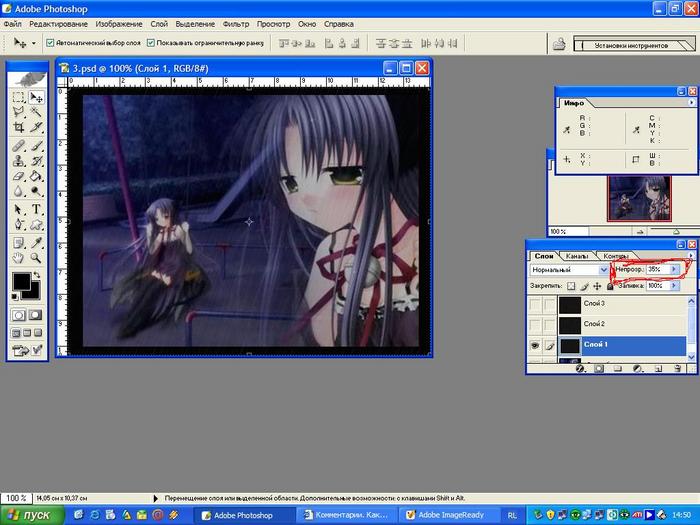Select the Custom Shape tool
This screenshot has height=525, width=700.
[36, 225]
